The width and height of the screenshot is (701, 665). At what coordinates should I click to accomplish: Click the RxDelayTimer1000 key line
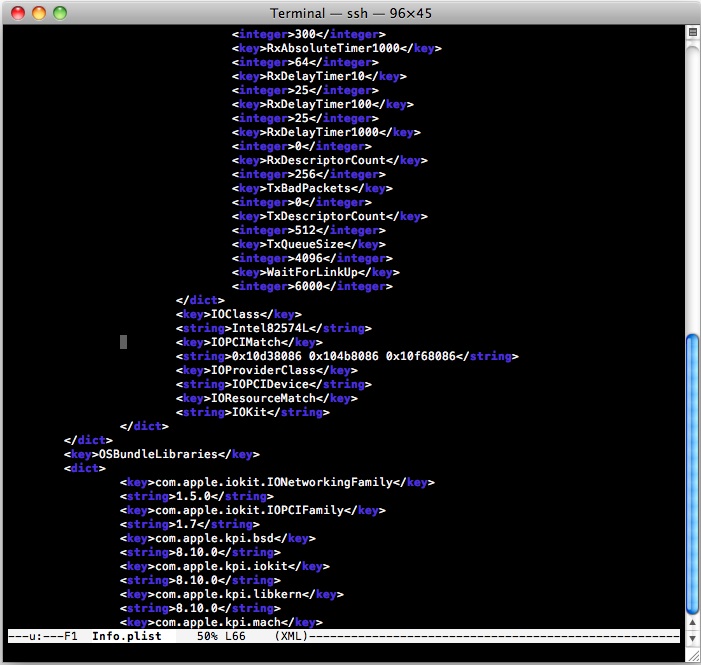326,132
